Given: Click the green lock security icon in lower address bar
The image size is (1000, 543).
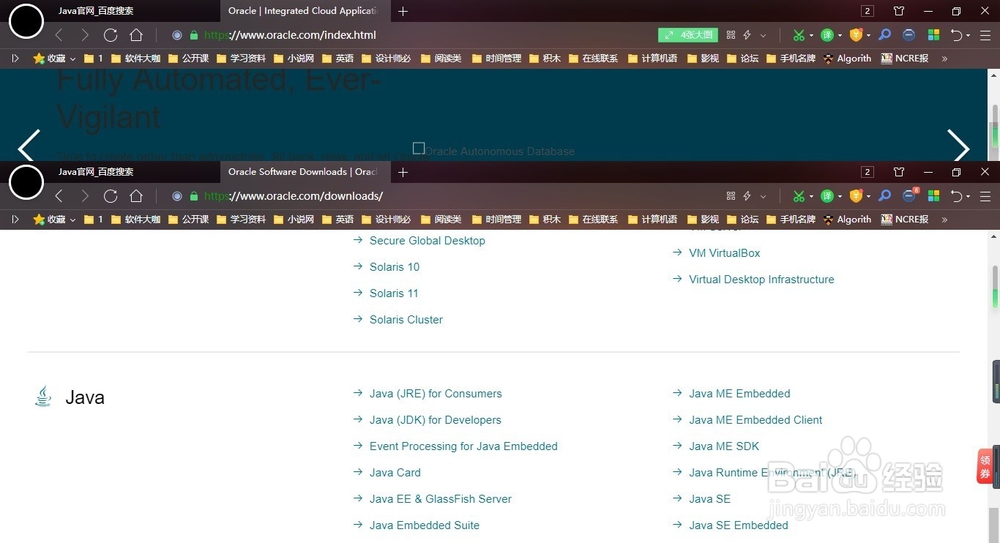Looking at the screenshot, I should tap(194, 197).
